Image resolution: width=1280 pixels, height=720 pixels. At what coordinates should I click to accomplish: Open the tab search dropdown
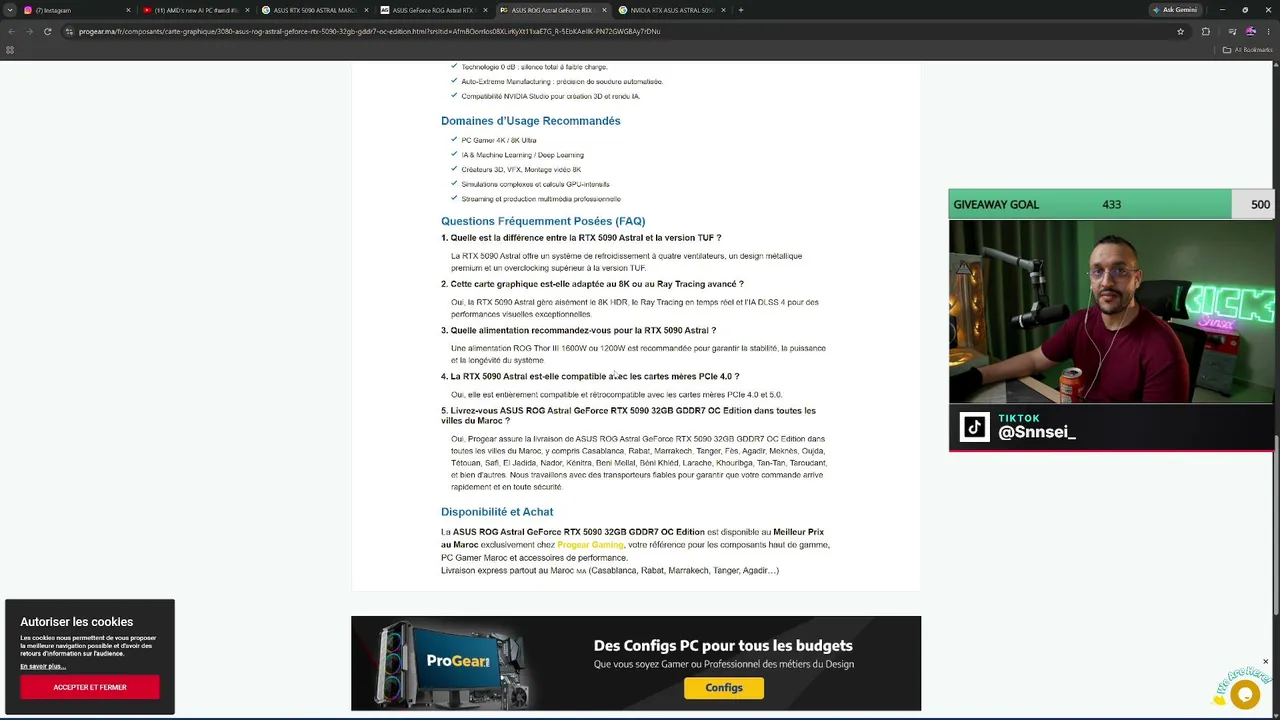coord(9,10)
